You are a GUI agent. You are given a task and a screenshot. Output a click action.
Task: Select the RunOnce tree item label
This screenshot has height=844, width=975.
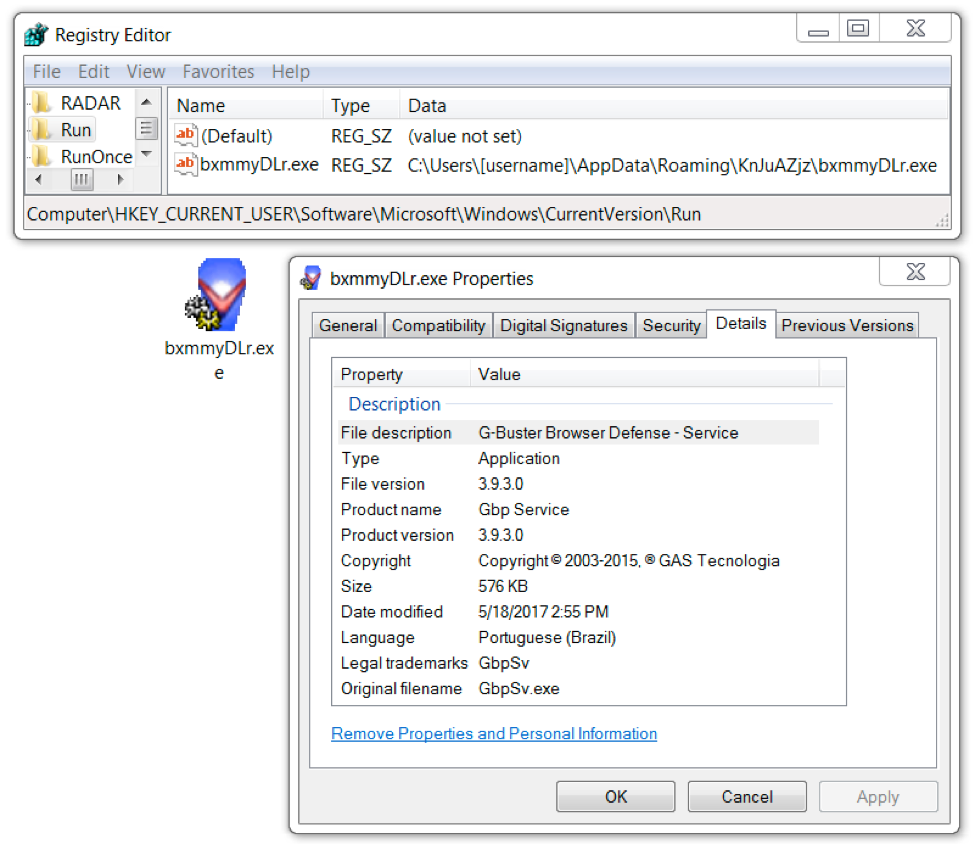pyautogui.click(x=96, y=156)
